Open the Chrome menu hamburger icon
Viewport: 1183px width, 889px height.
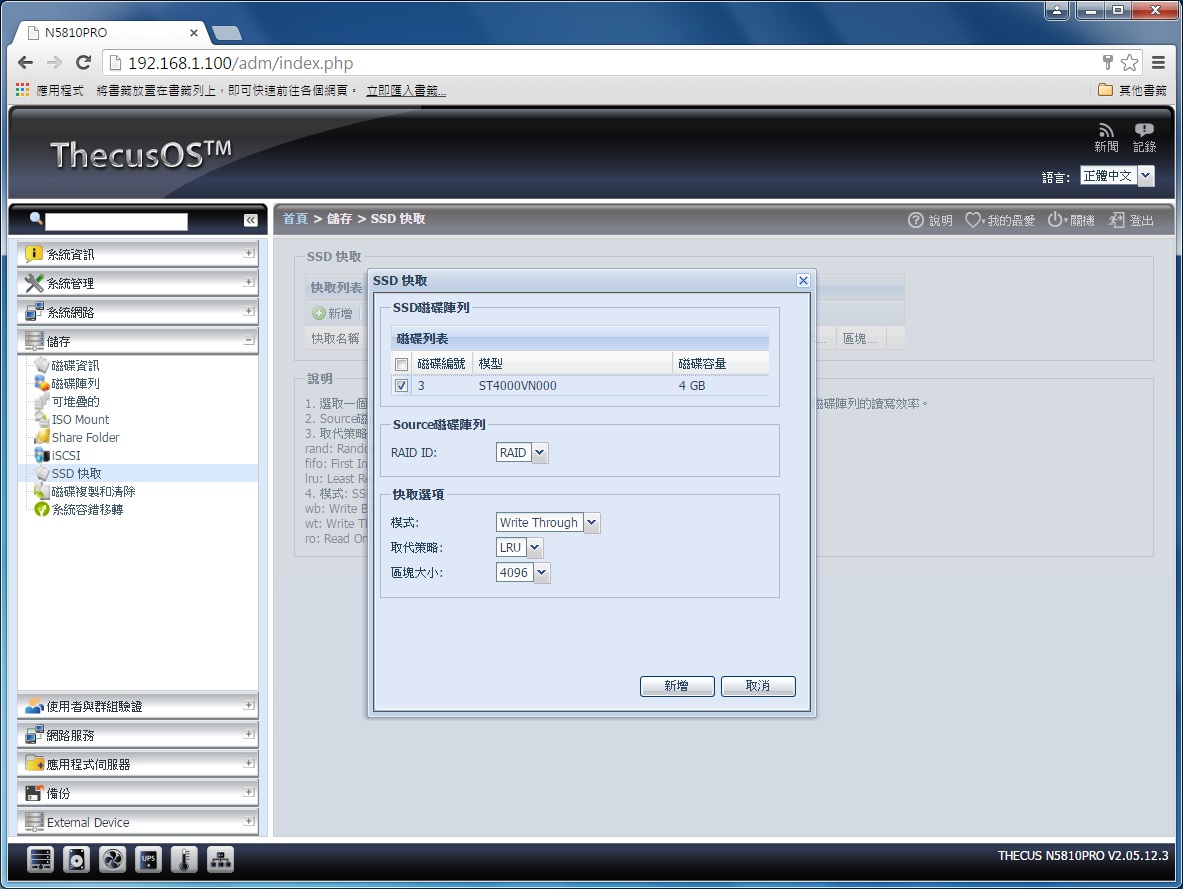pyautogui.click(x=1158, y=63)
